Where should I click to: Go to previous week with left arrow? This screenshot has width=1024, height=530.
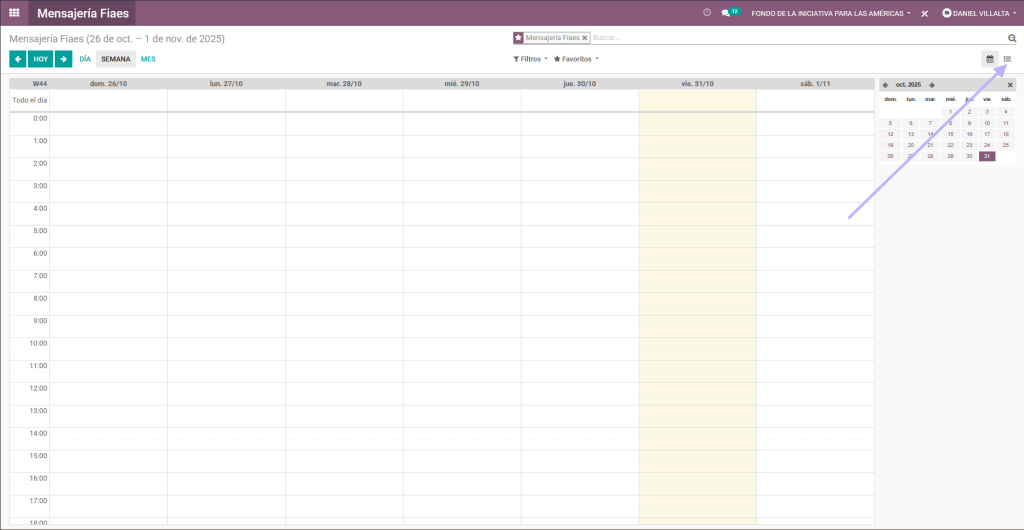(18, 59)
